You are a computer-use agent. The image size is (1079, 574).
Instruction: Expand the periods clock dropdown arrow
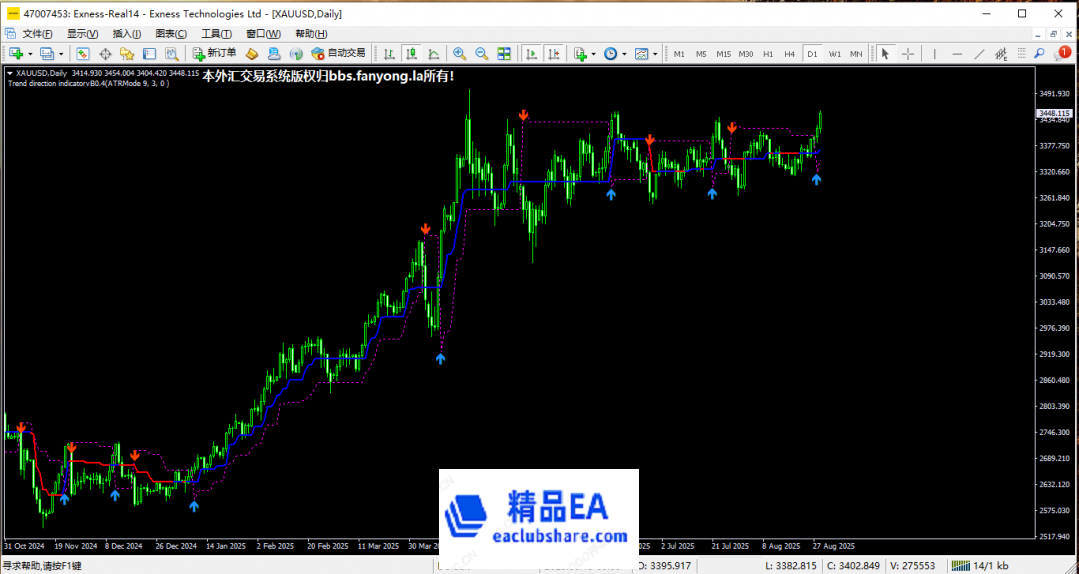click(x=624, y=54)
